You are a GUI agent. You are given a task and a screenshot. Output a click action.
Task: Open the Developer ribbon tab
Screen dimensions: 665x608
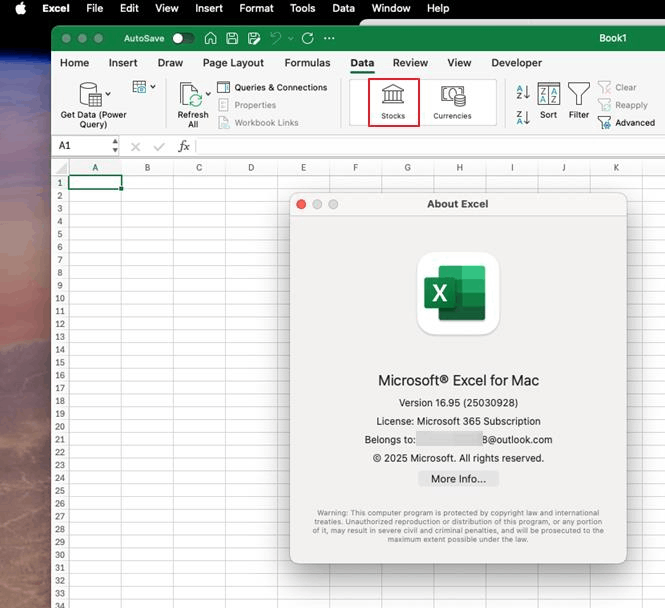[x=516, y=63]
